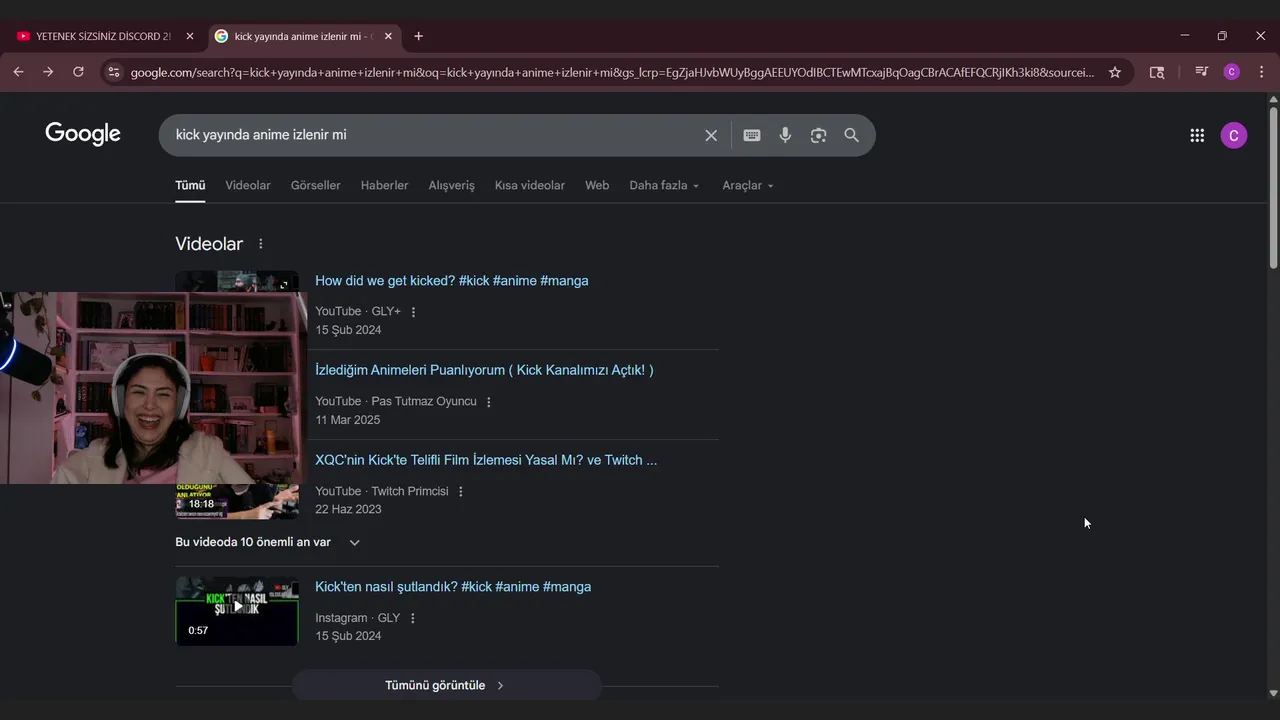Open options for Instagram GLY result
The width and height of the screenshot is (1280, 720).
412,618
